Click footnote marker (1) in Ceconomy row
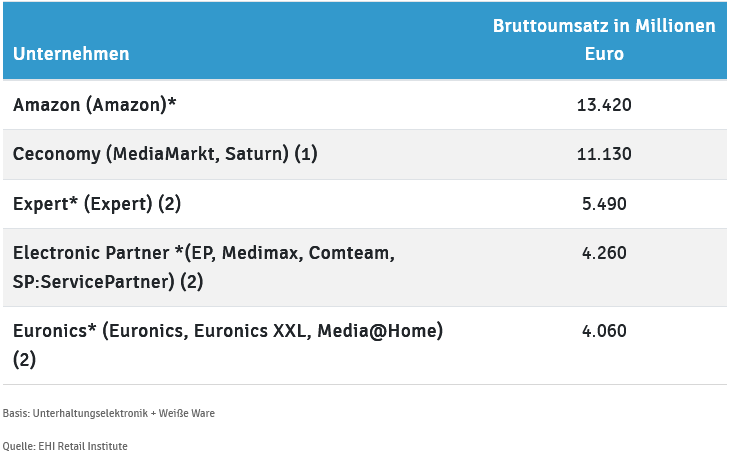 306,154
